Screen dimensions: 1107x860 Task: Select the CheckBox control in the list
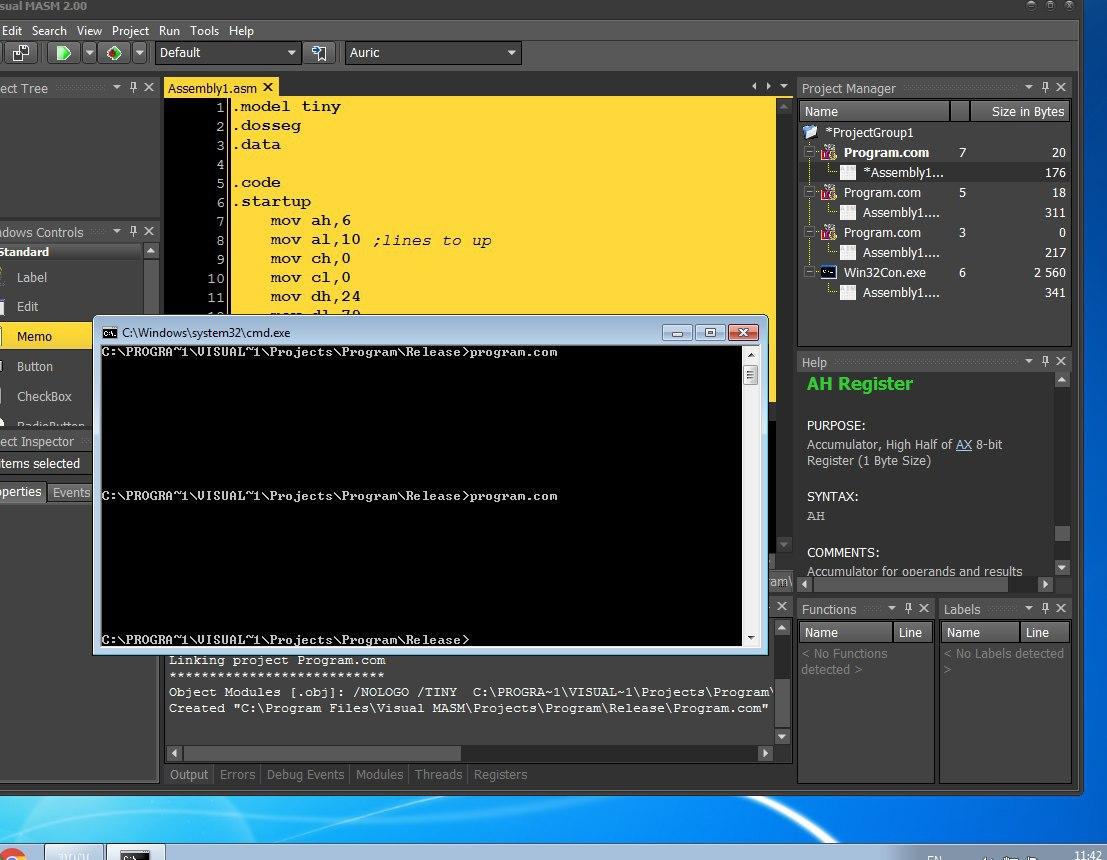point(46,396)
